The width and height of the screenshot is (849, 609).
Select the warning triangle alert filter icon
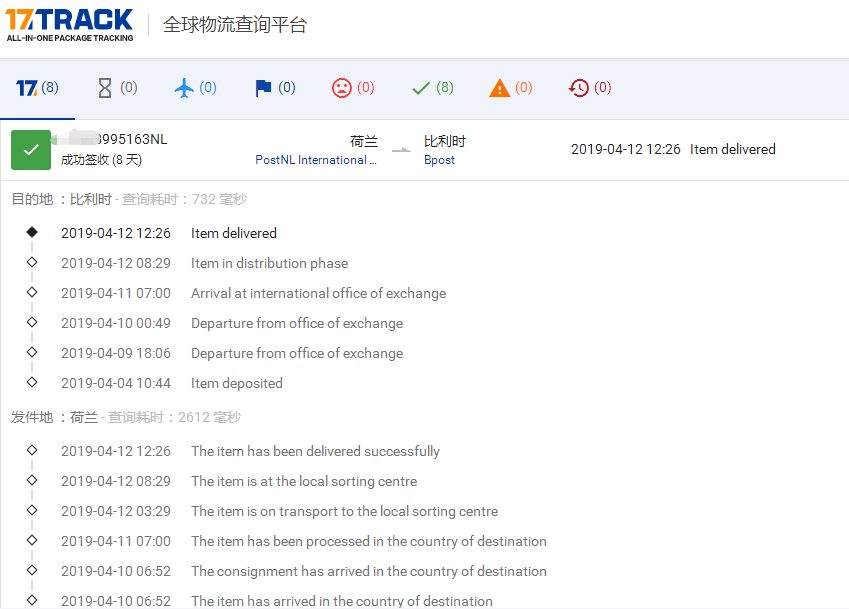498,87
